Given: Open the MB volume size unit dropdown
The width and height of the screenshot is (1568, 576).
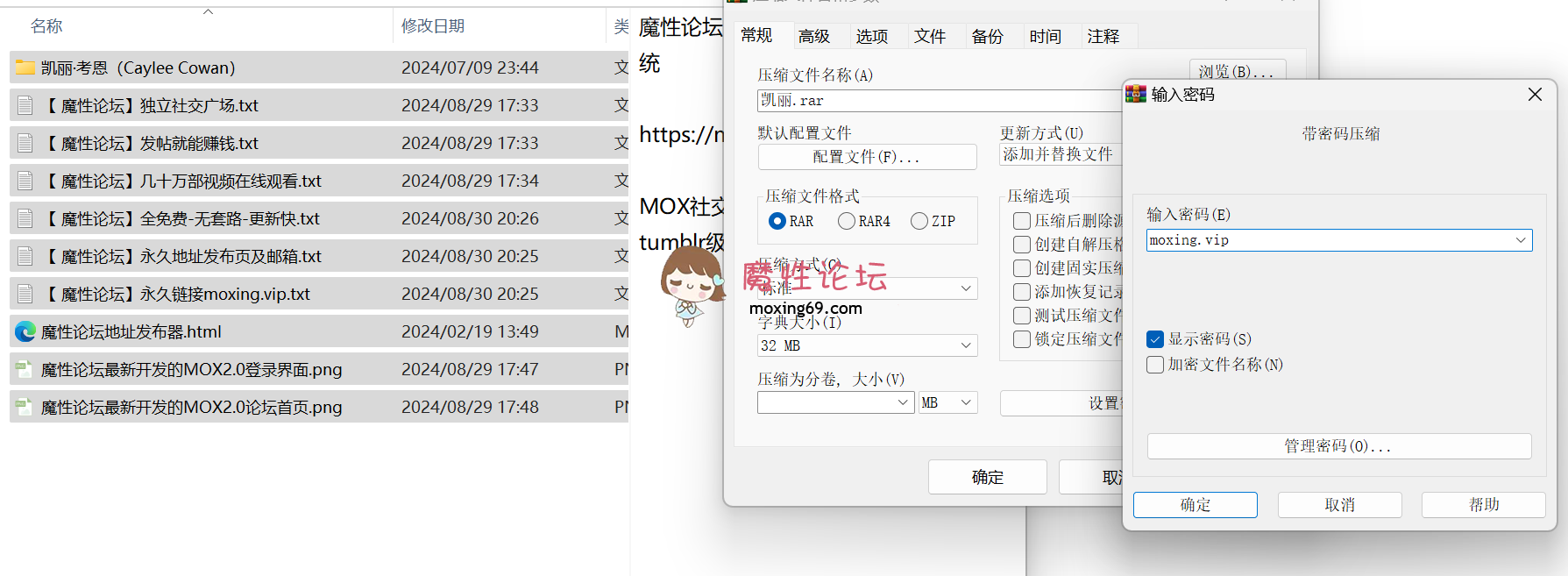Looking at the screenshot, I should point(965,402).
